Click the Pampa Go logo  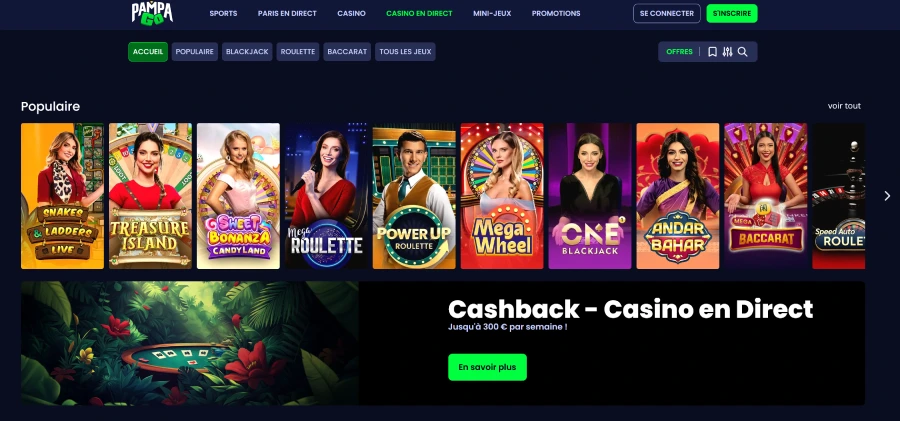(x=152, y=12)
